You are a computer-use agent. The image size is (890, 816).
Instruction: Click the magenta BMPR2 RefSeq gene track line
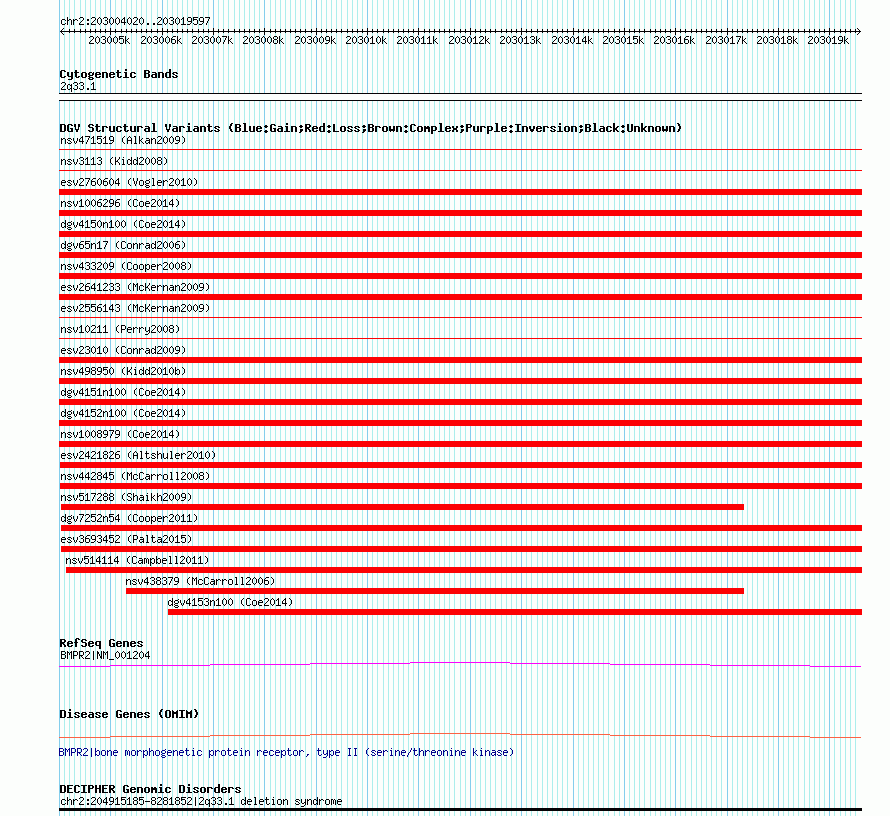461,664
